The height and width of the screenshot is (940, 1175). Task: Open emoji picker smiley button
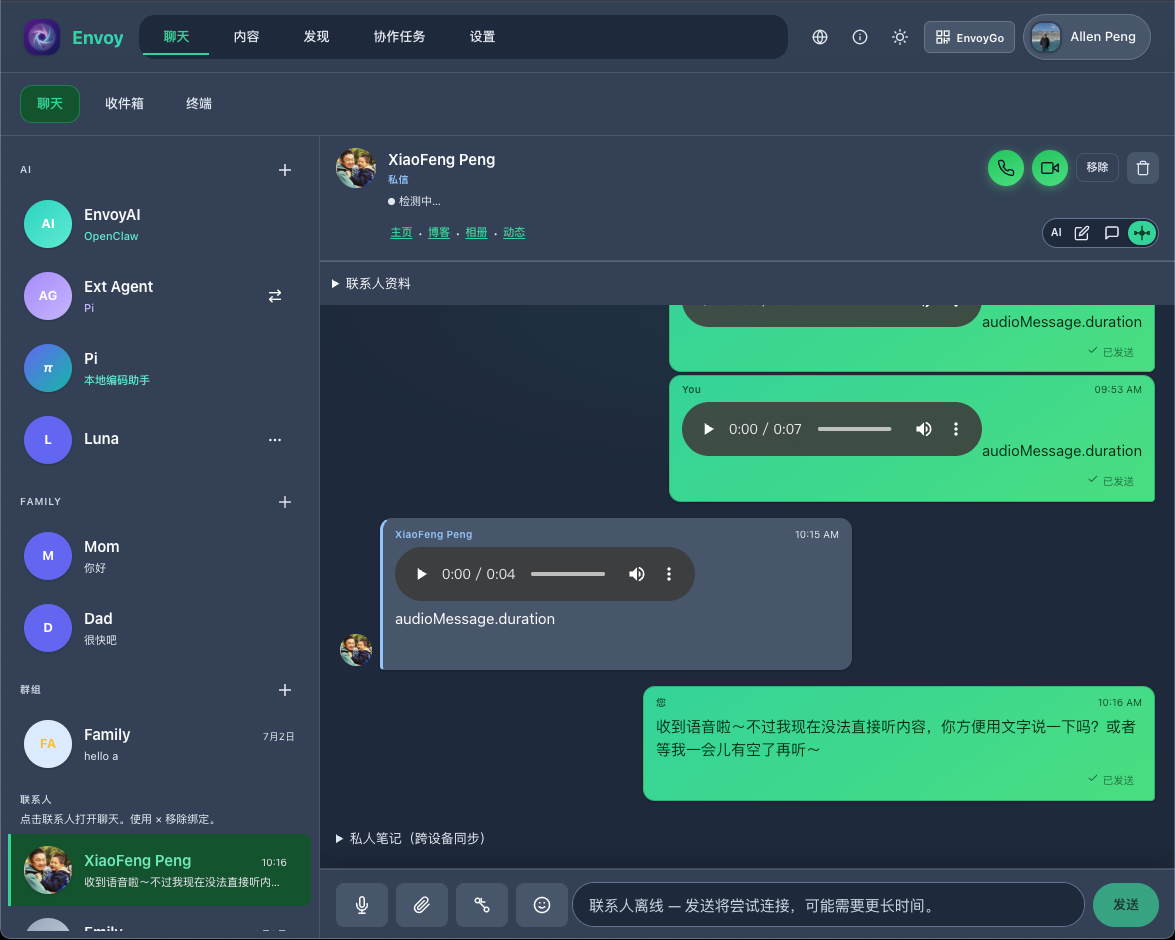click(x=542, y=906)
